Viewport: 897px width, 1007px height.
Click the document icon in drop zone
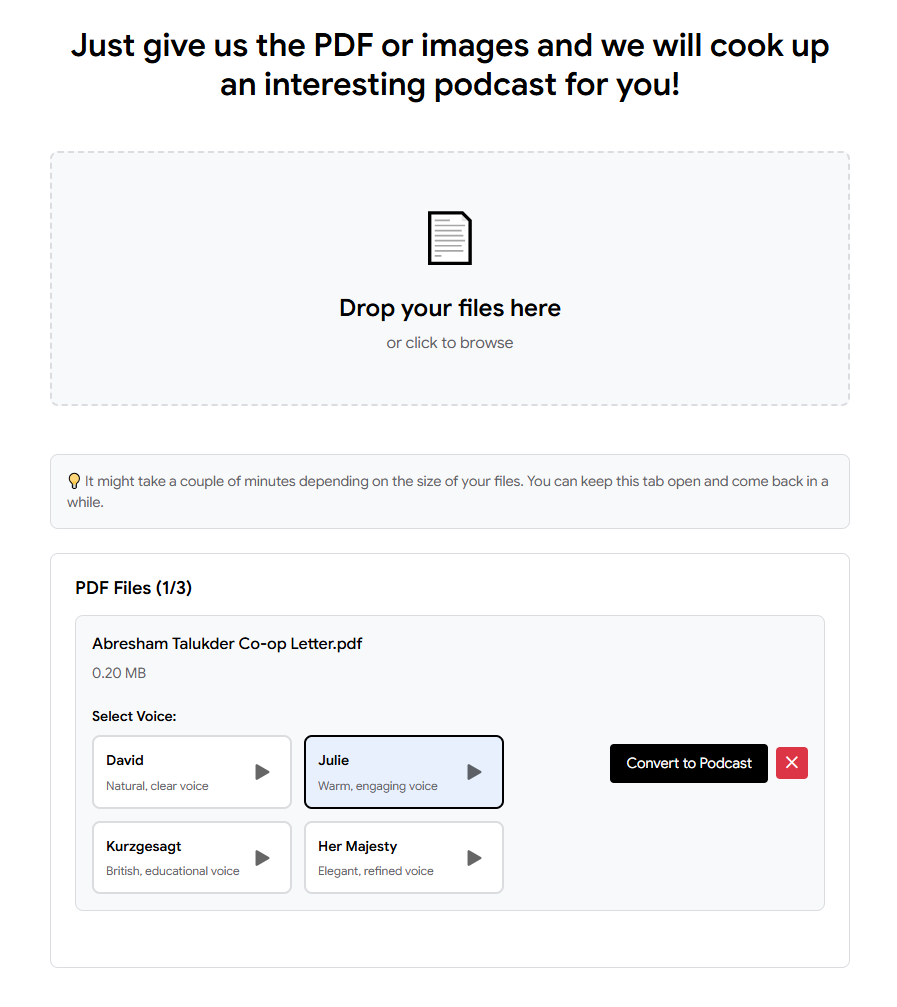(x=449, y=238)
